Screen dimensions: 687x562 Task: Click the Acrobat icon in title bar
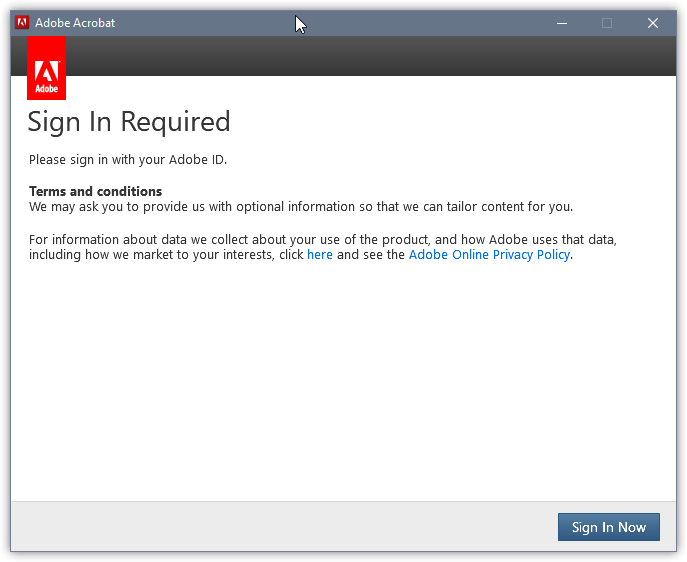click(x=22, y=22)
